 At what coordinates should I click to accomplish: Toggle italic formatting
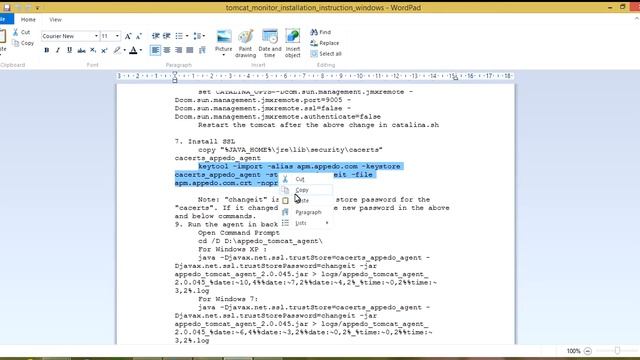click(x=58, y=50)
